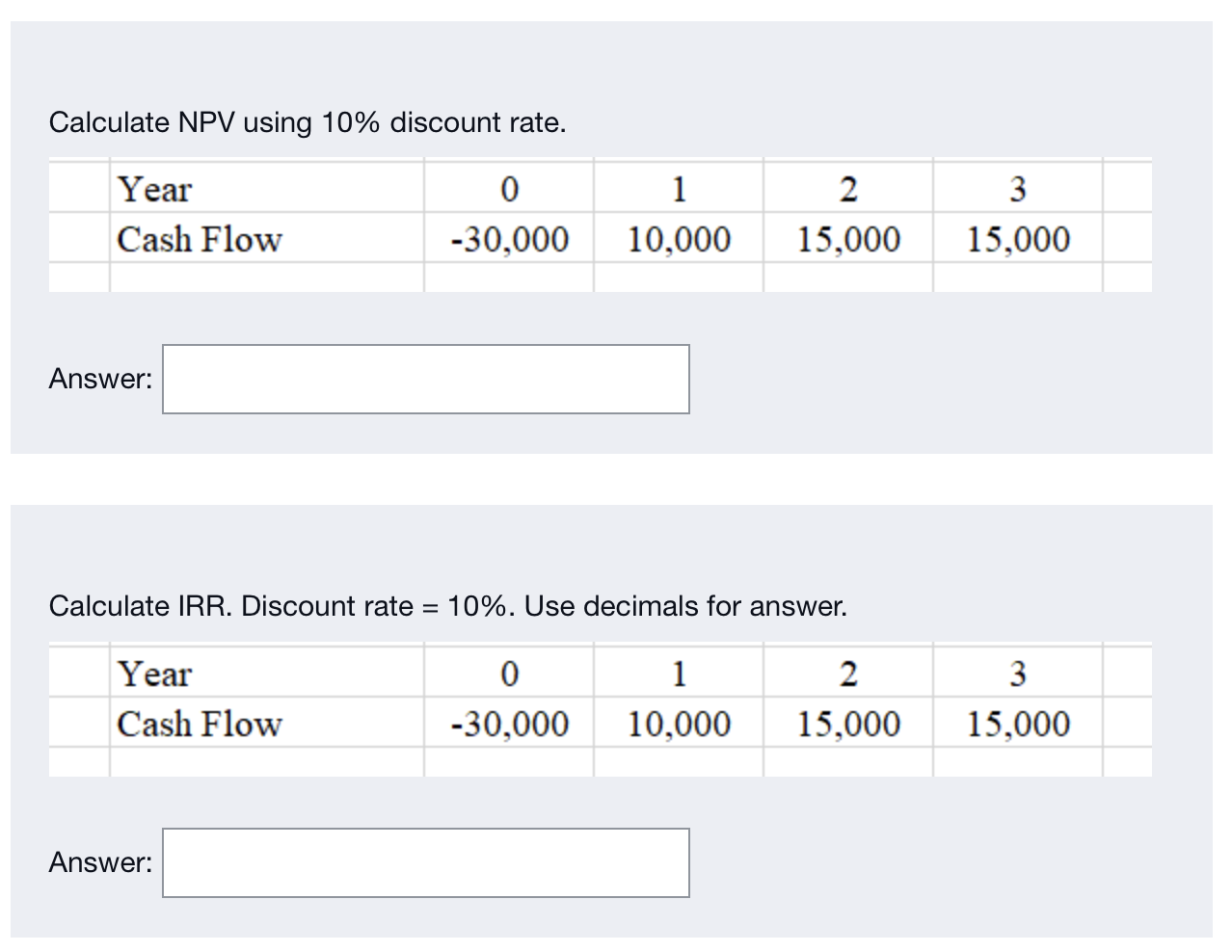Screen dimensions: 1232x952
Task: Click the 'Cash Flow' label in IRR table
Action: [x=200, y=725]
